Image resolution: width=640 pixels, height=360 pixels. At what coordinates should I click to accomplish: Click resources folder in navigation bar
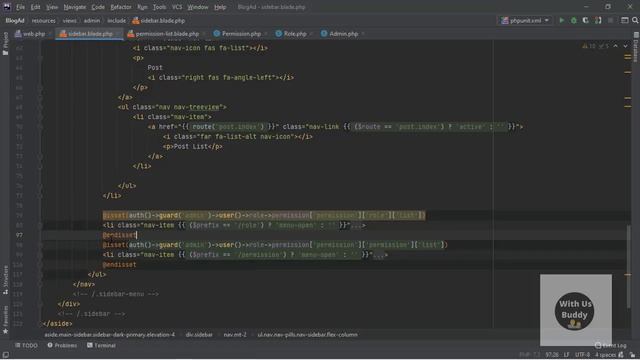[x=43, y=20]
